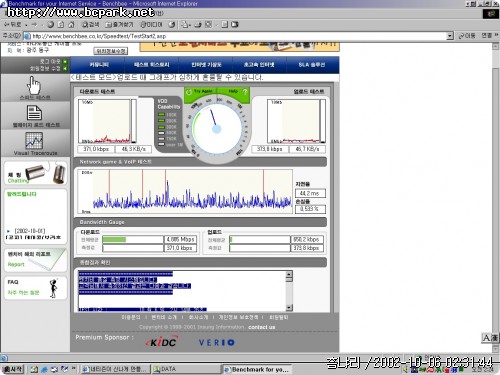Click the FAQ walking figure icon
500x375 pixels.
click(53, 288)
